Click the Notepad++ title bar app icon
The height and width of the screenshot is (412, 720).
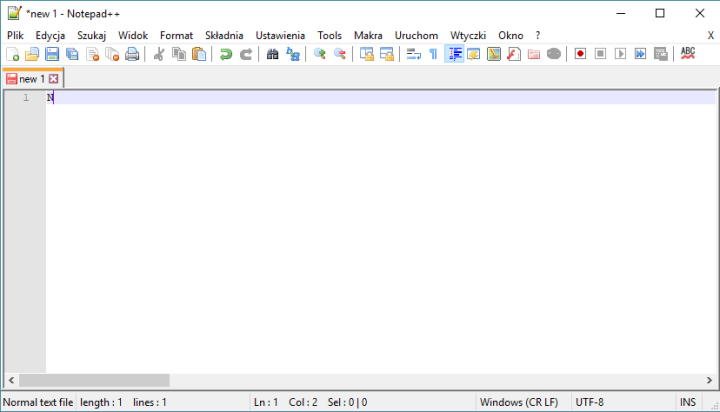click(14, 13)
